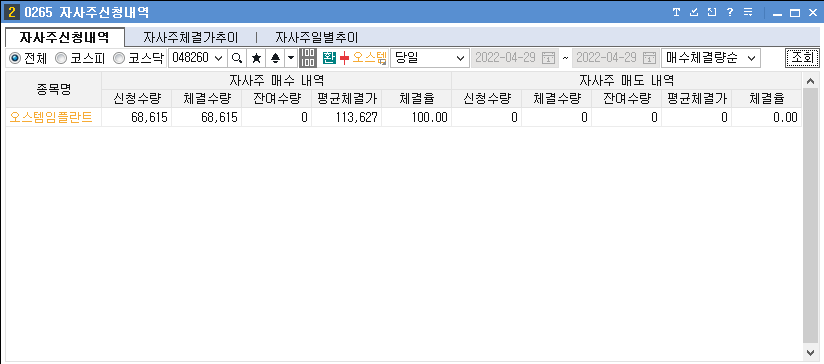Open the end date calendar picker

650,58
